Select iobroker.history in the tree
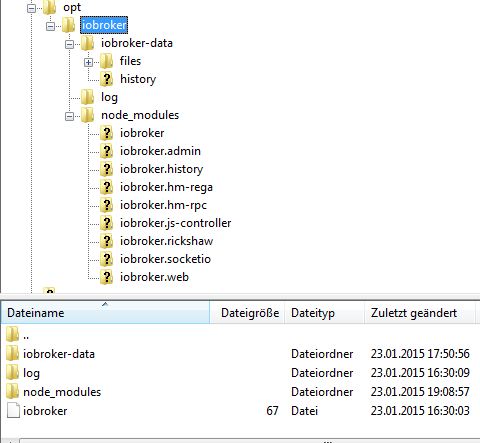The height and width of the screenshot is (443, 480). (x=161, y=169)
